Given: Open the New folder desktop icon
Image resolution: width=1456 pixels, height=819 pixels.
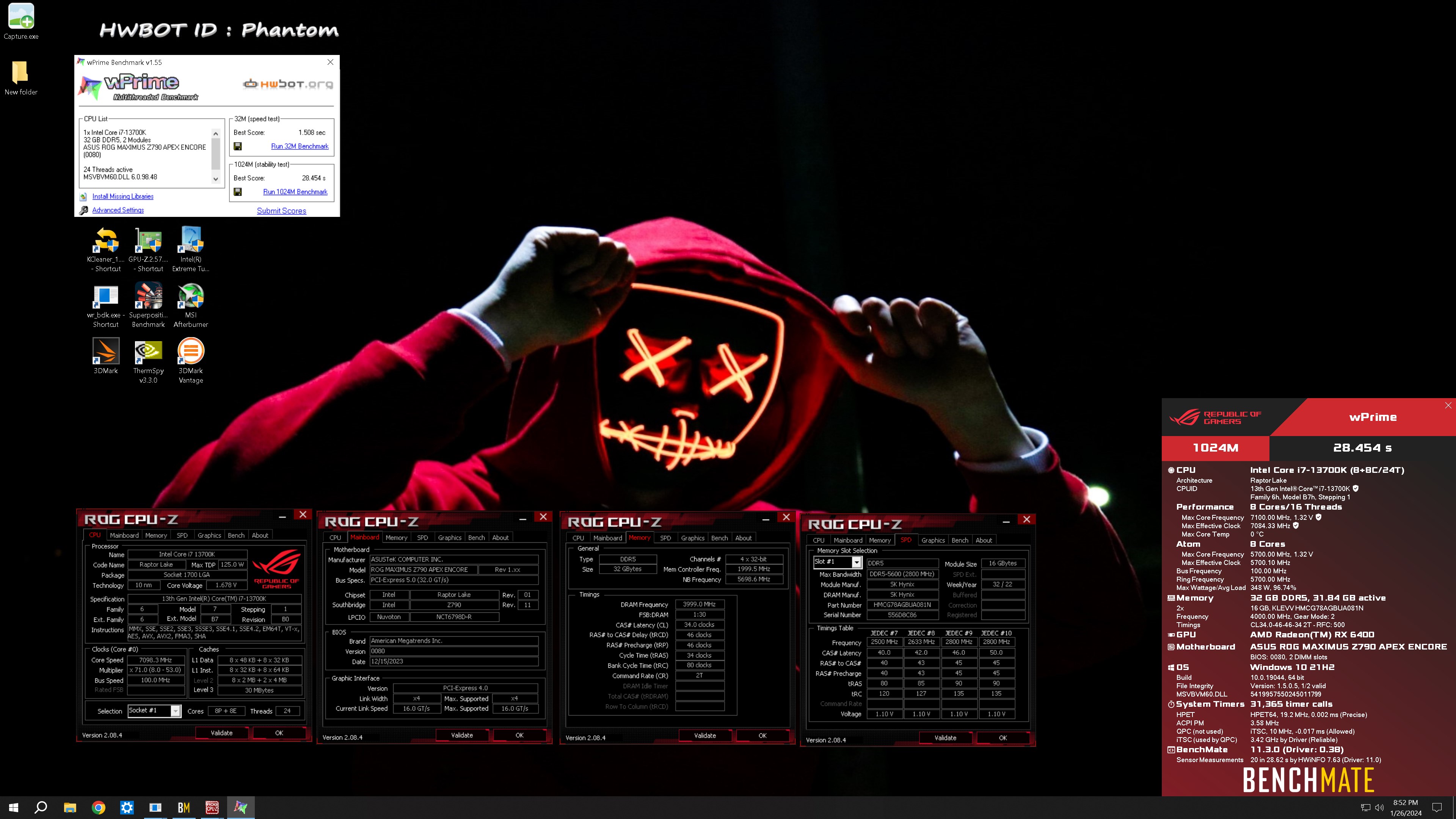Looking at the screenshot, I should pyautogui.click(x=21, y=77).
